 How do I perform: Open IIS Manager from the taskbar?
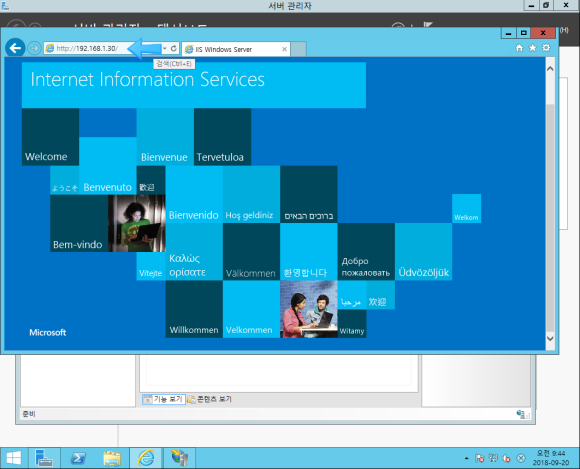tap(180, 458)
